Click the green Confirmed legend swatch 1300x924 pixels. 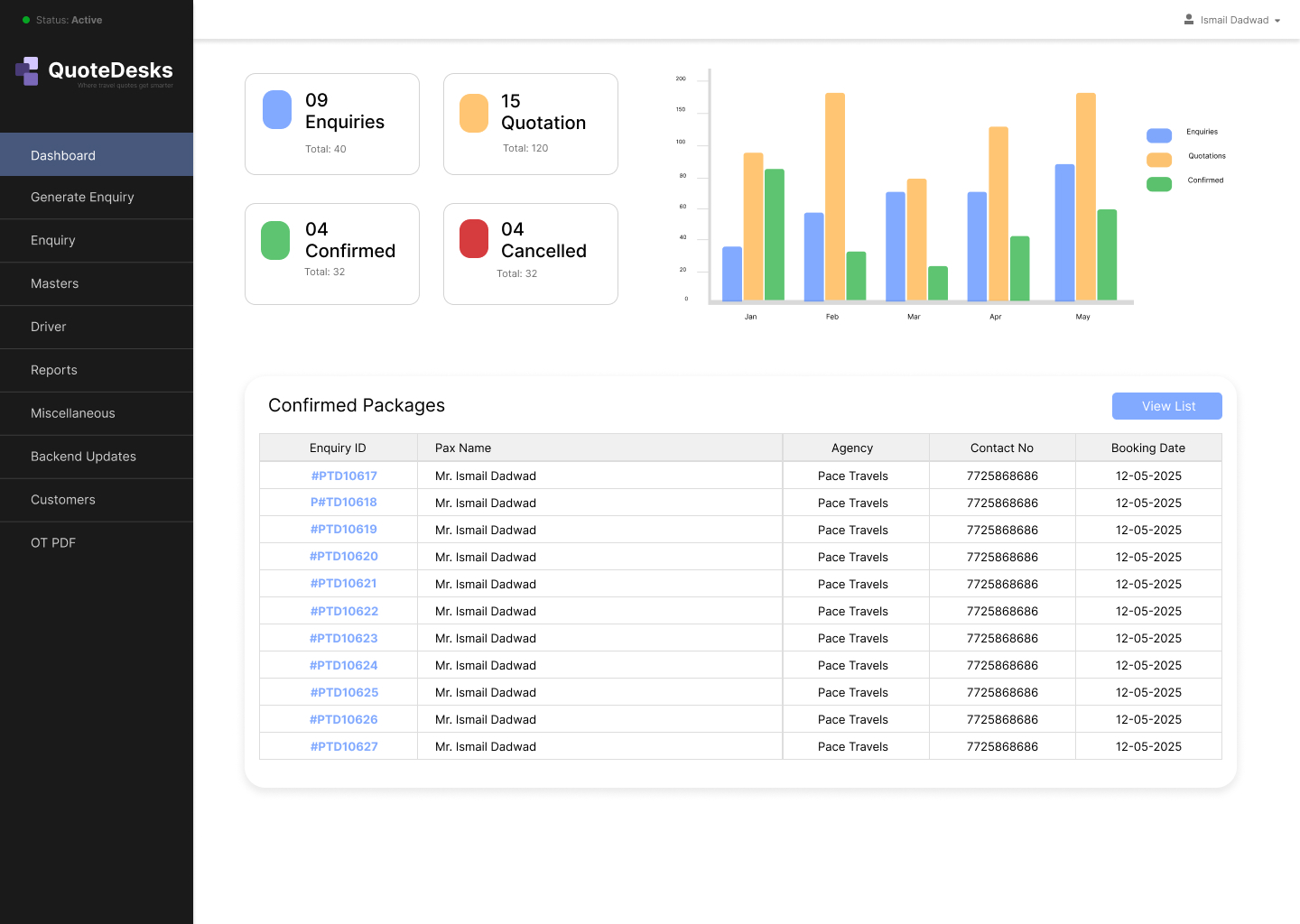[1159, 184]
